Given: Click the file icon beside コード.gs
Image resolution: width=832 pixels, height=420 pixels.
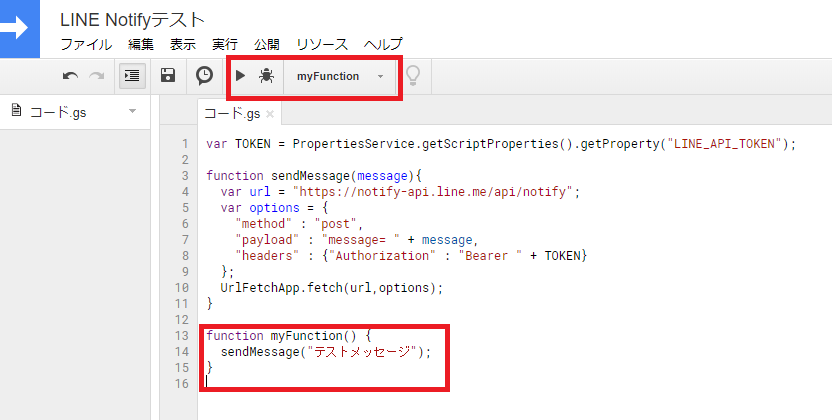Looking at the screenshot, I should pos(16,111).
